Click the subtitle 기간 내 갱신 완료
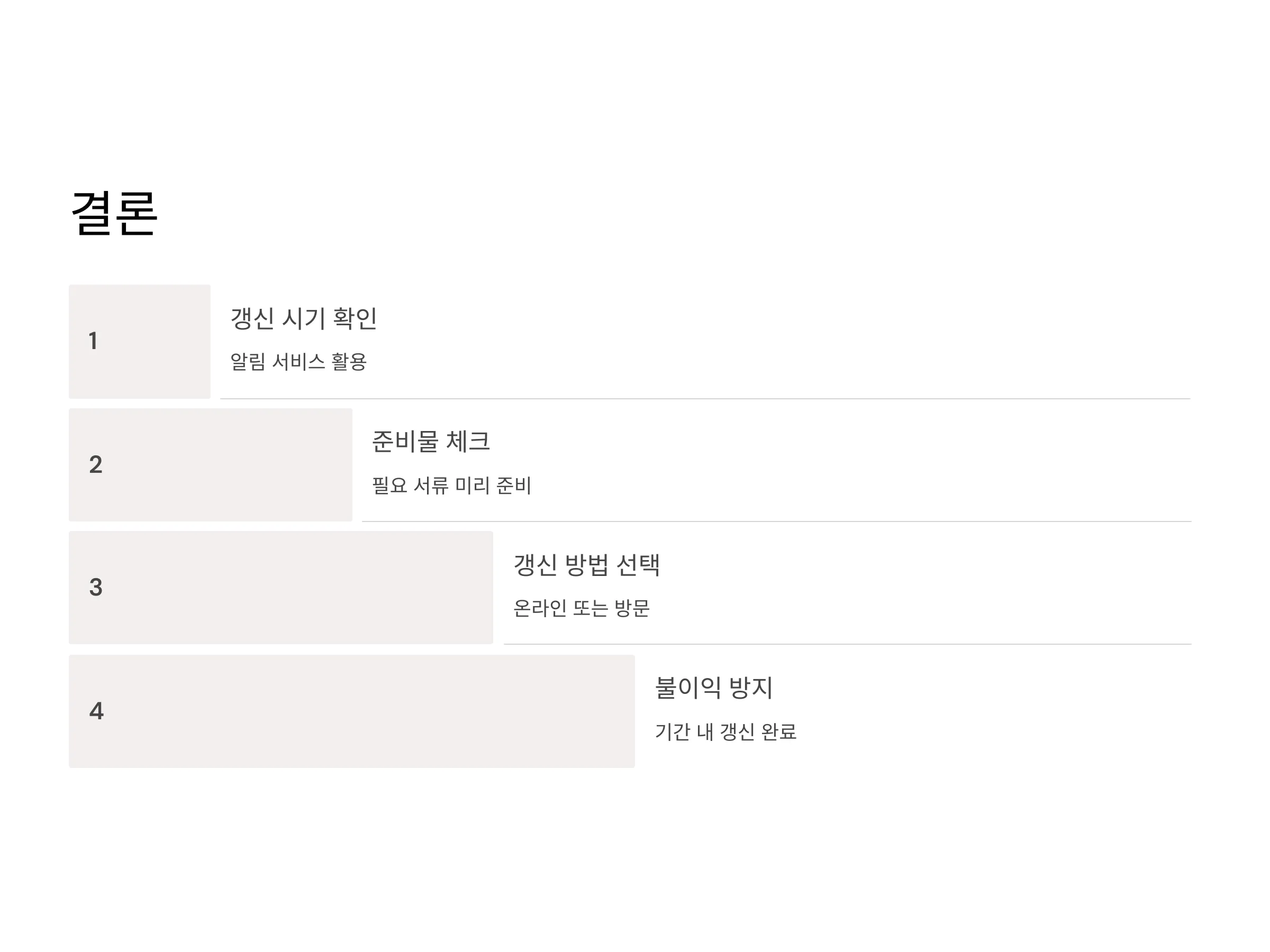 tap(725, 731)
